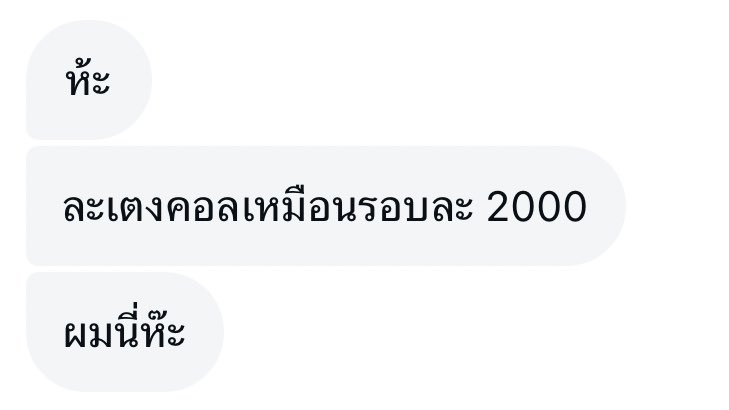This screenshot has height=410, width=729.
Task: Click the message bubble mentioning 2000
Action: [x=326, y=206]
